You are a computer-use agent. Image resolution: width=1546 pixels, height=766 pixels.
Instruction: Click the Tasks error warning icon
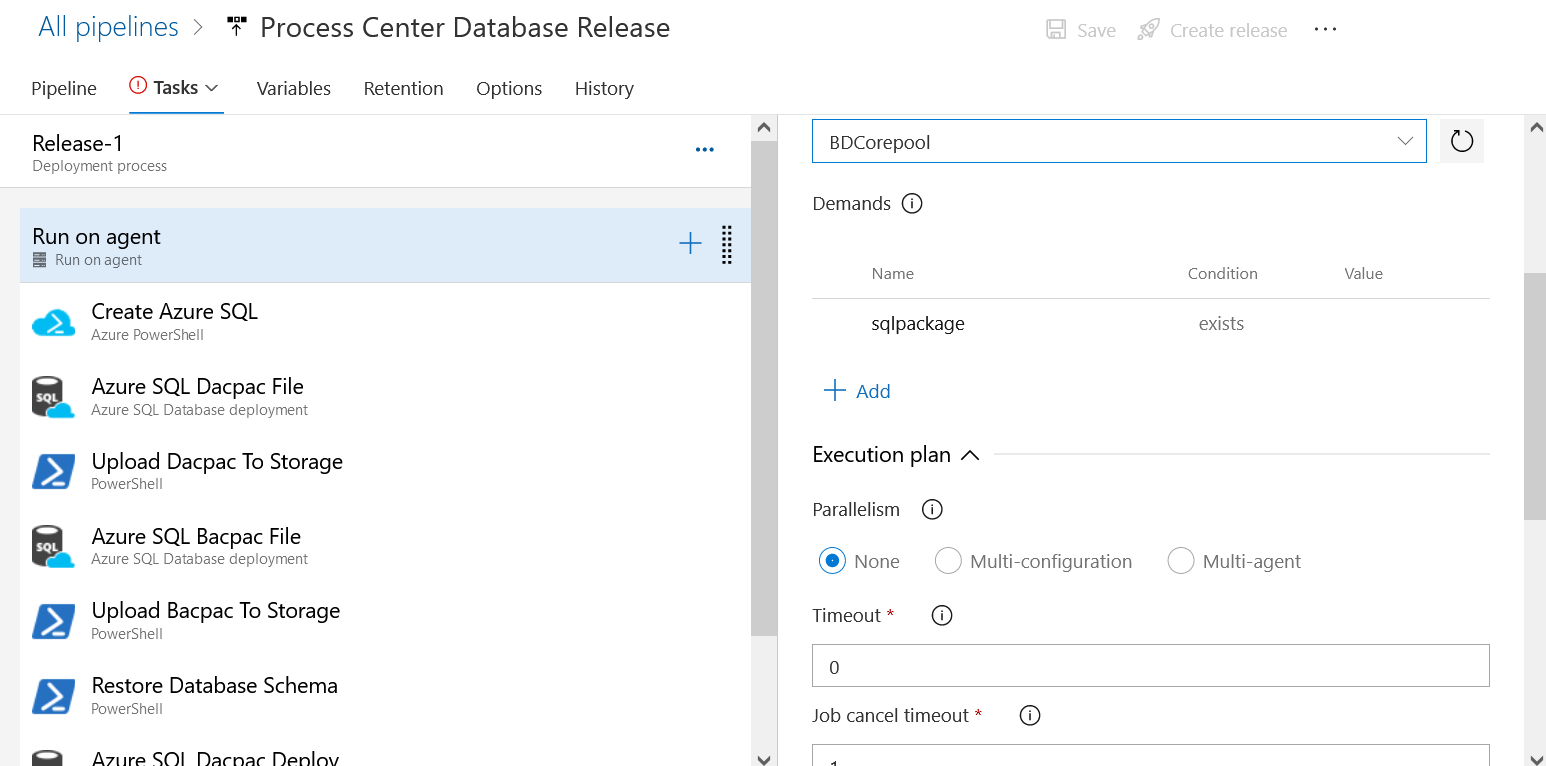pyautogui.click(x=138, y=87)
